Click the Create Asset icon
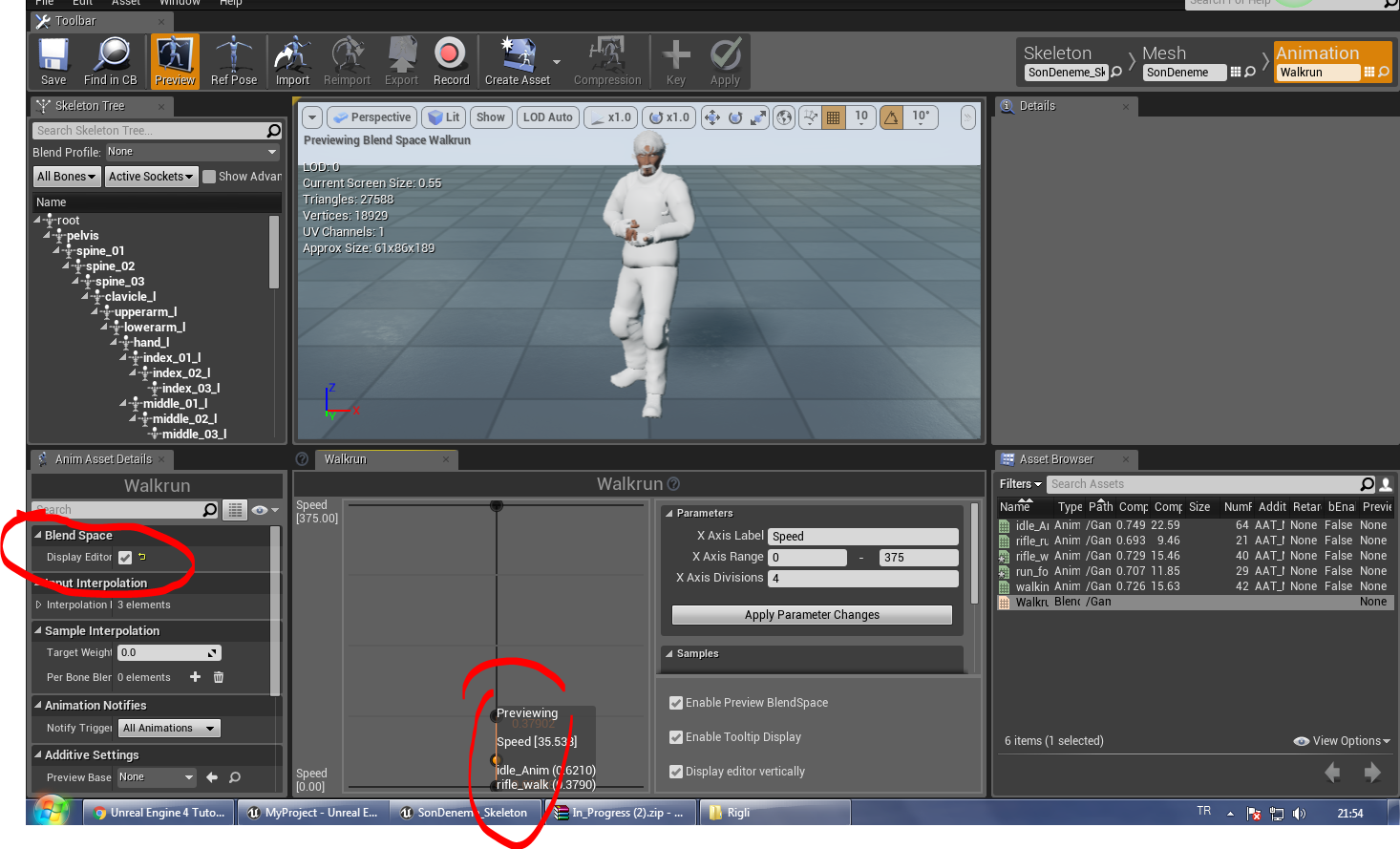The image size is (1400, 849). (518, 62)
